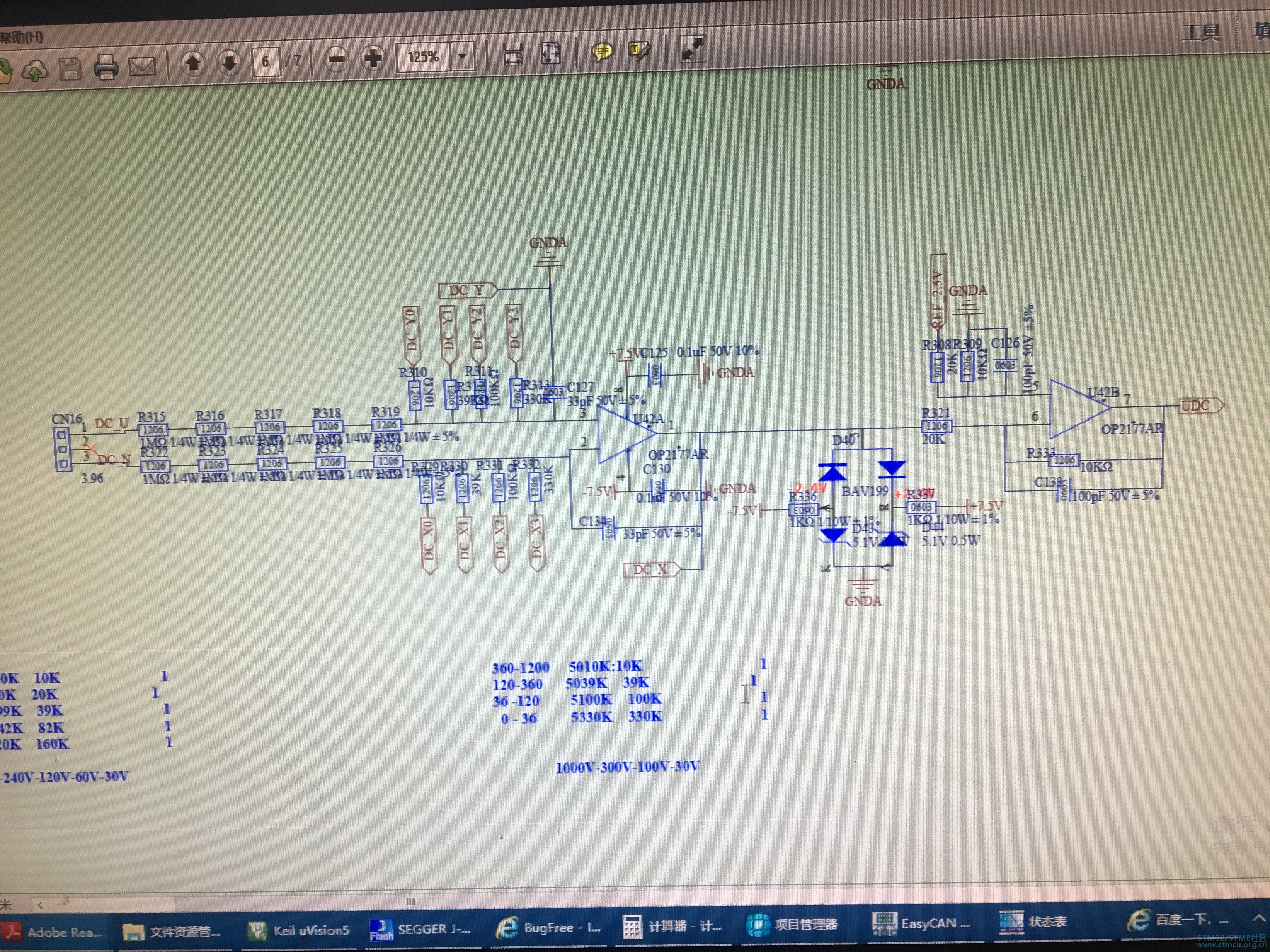Click the U42B op-amp designator
Screen dimensions: 1270x952
point(1103,393)
